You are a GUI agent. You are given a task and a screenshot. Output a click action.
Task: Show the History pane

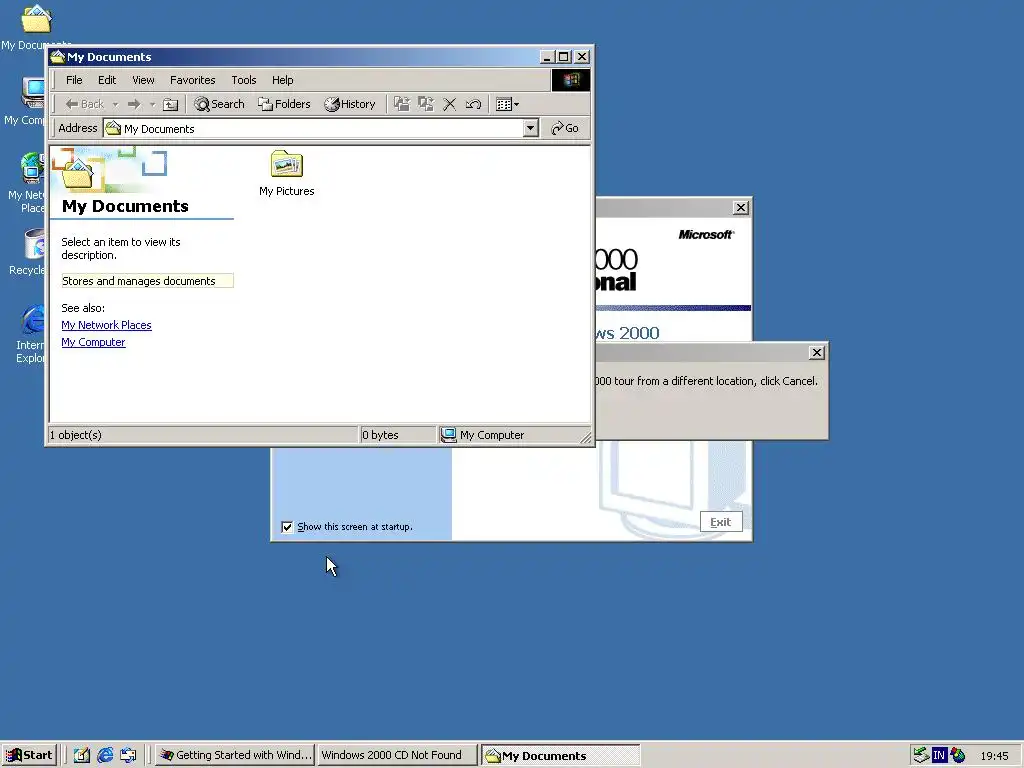350,104
